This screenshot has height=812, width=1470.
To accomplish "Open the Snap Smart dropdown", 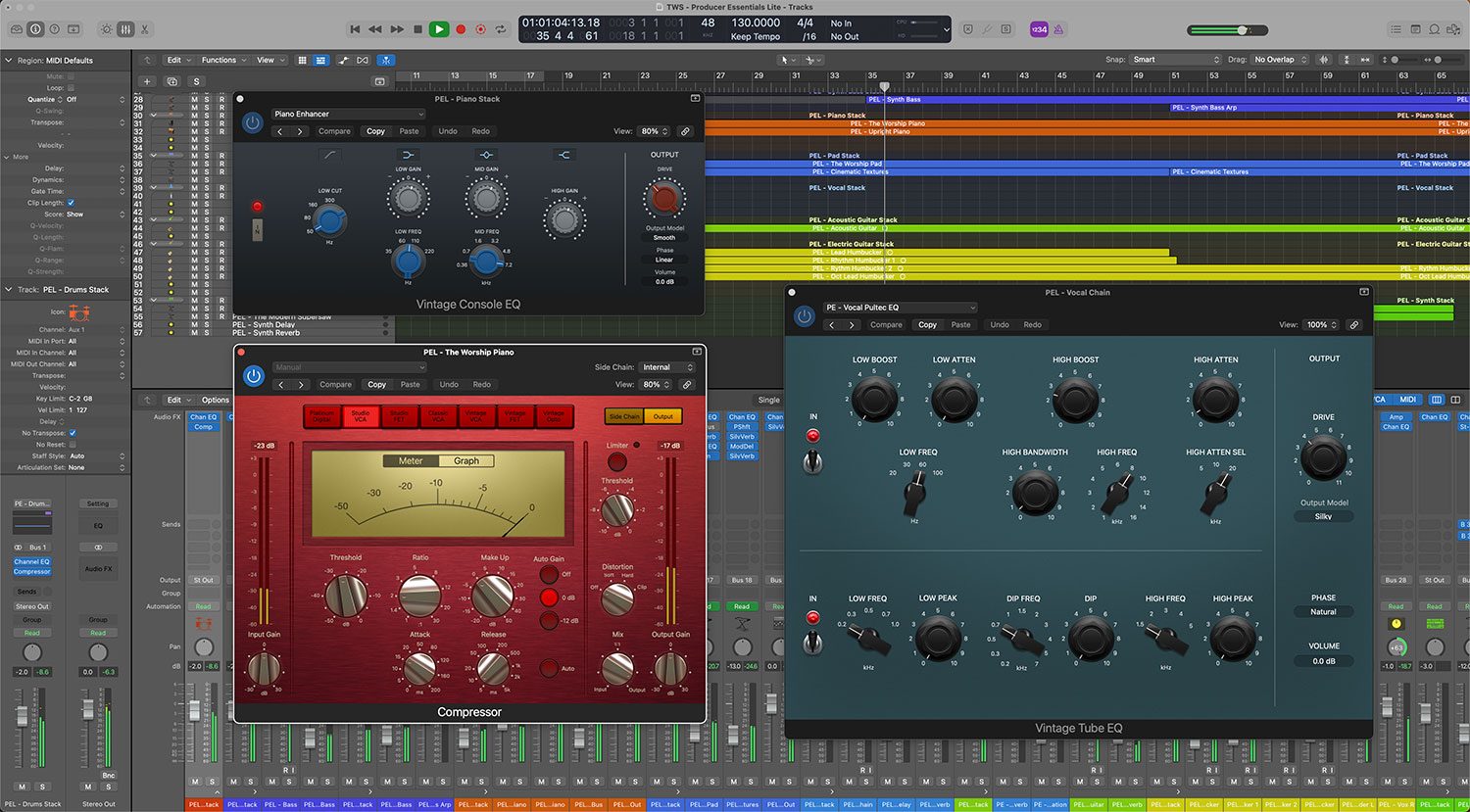I will click(x=1176, y=60).
